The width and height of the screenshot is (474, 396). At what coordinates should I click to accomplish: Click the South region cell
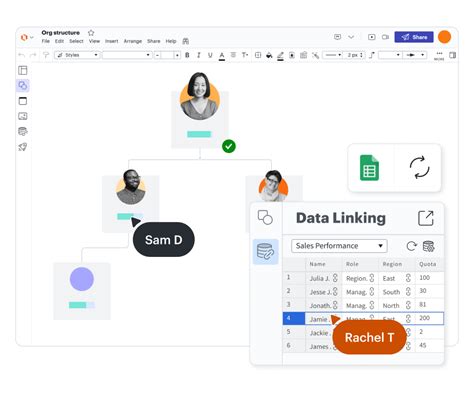(x=397, y=292)
